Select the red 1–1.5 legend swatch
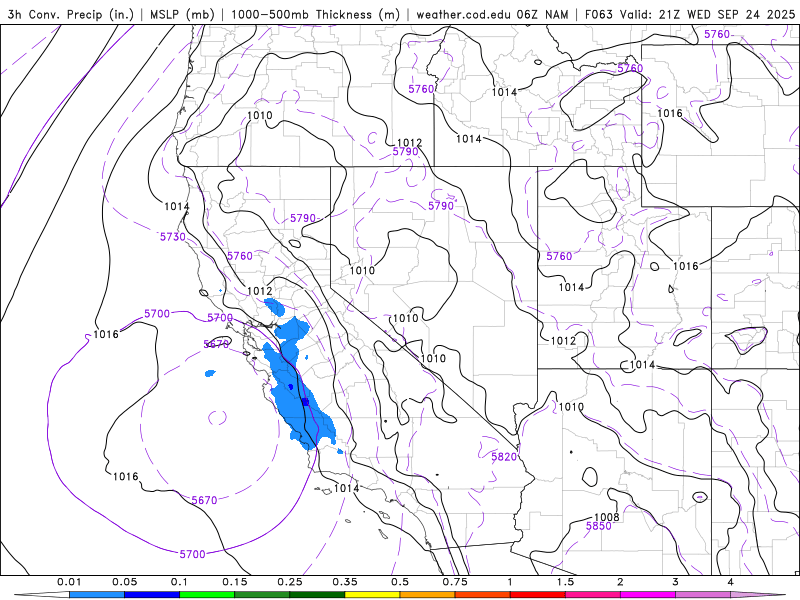The height and width of the screenshot is (600, 800). pos(538,595)
